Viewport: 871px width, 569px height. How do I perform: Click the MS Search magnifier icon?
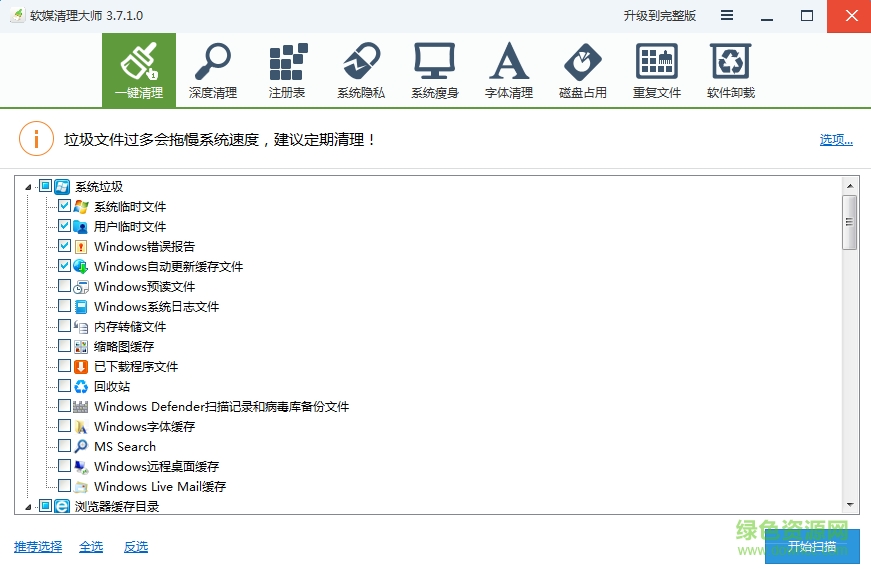click(81, 446)
